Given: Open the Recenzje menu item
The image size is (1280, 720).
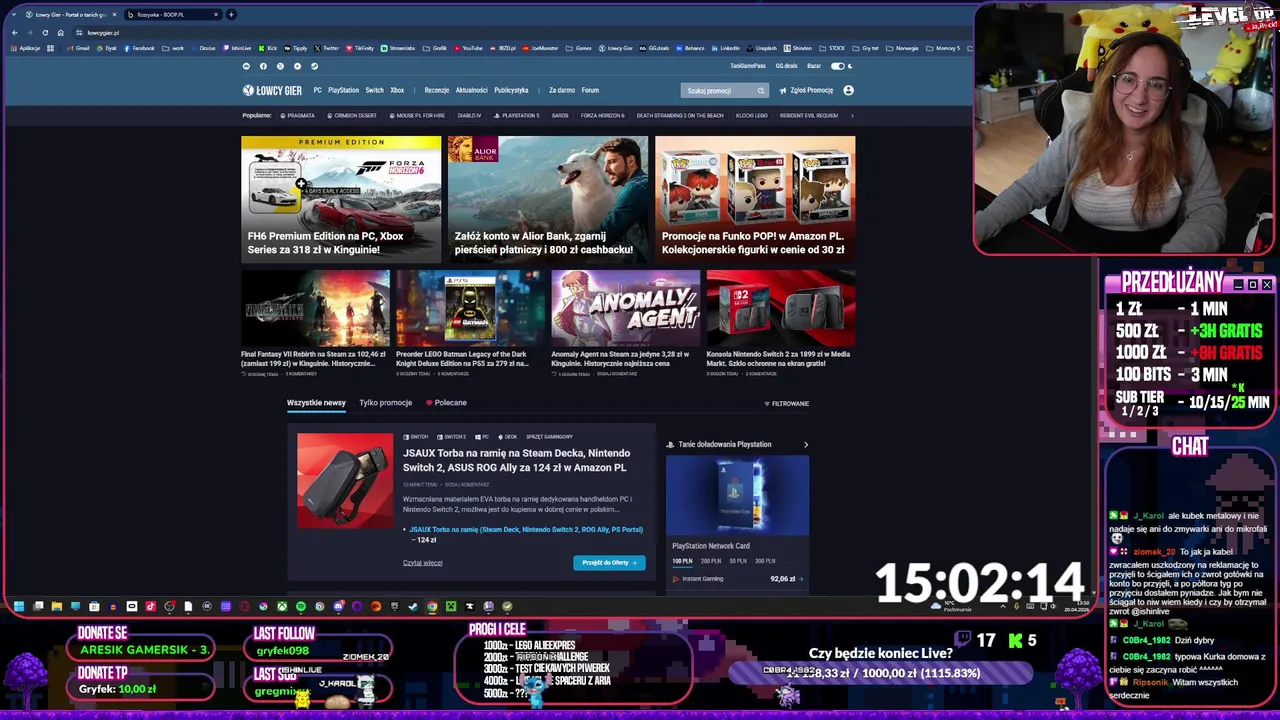Looking at the screenshot, I should point(436,90).
